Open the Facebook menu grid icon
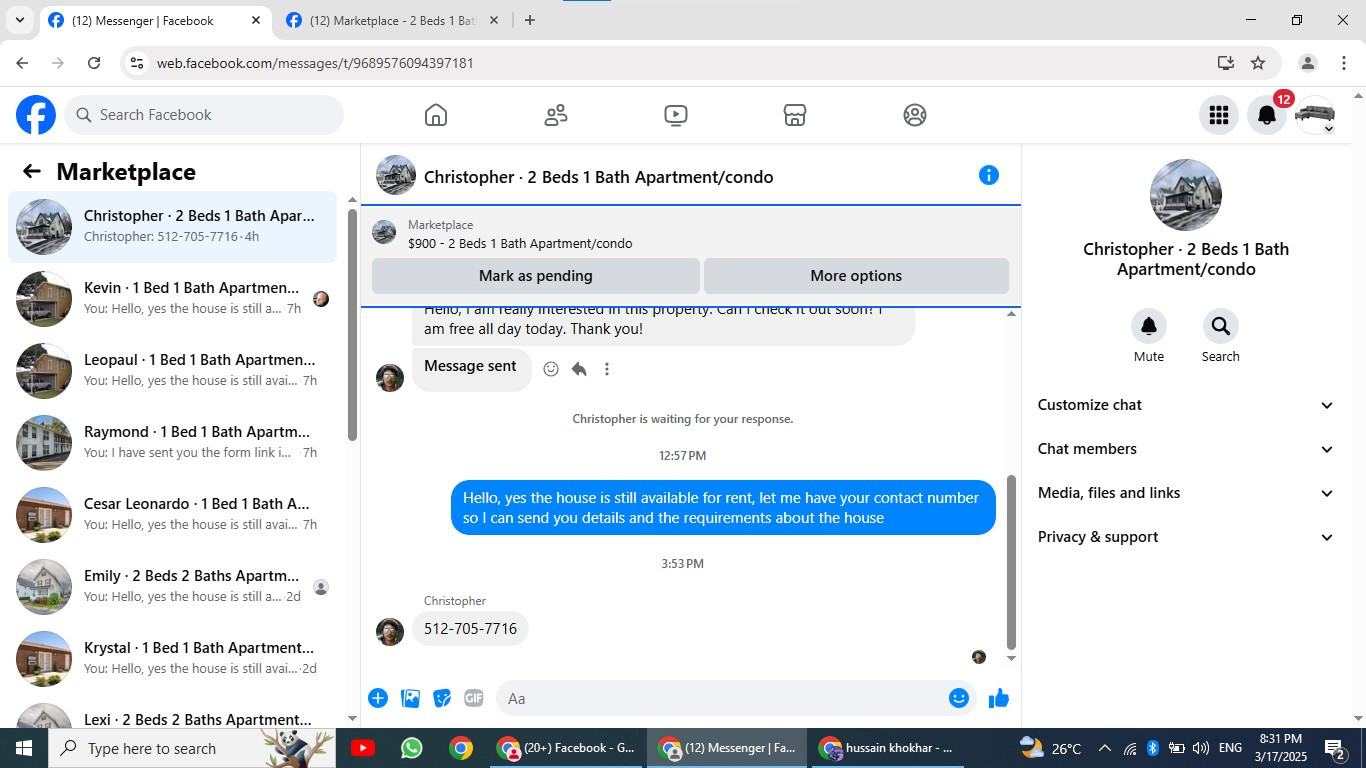This screenshot has width=1366, height=768. point(1219,115)
